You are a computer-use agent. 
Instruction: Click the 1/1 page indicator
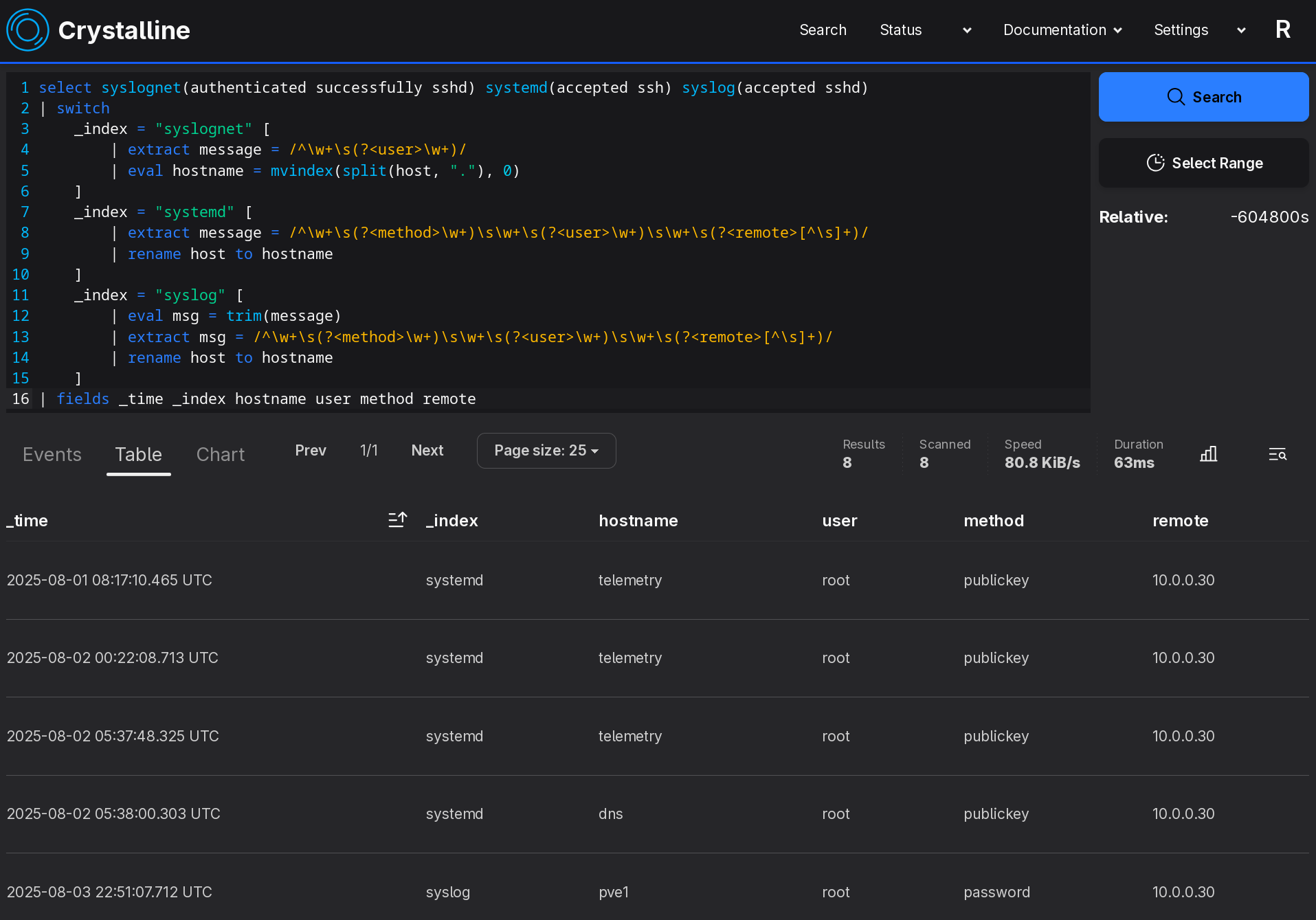369,451
